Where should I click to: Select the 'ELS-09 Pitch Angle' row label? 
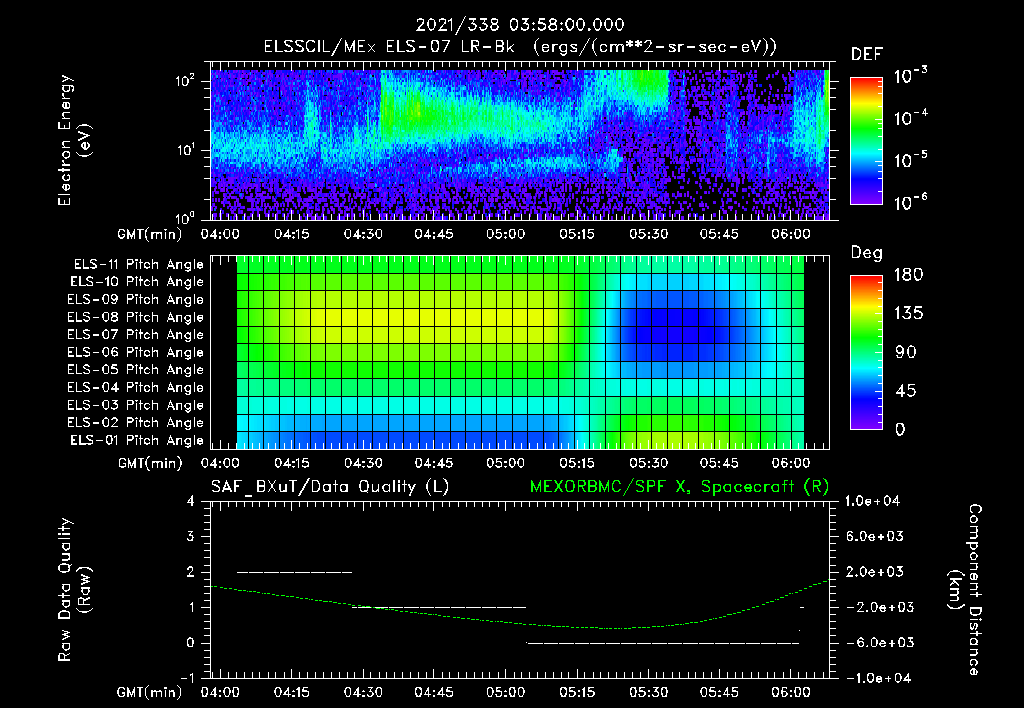click(136, 300)
